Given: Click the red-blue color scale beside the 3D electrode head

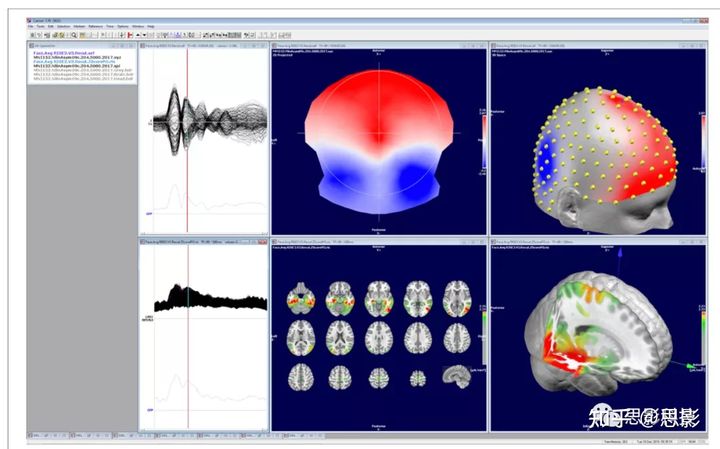Looking at the screenshot, I should coord(703,140).
